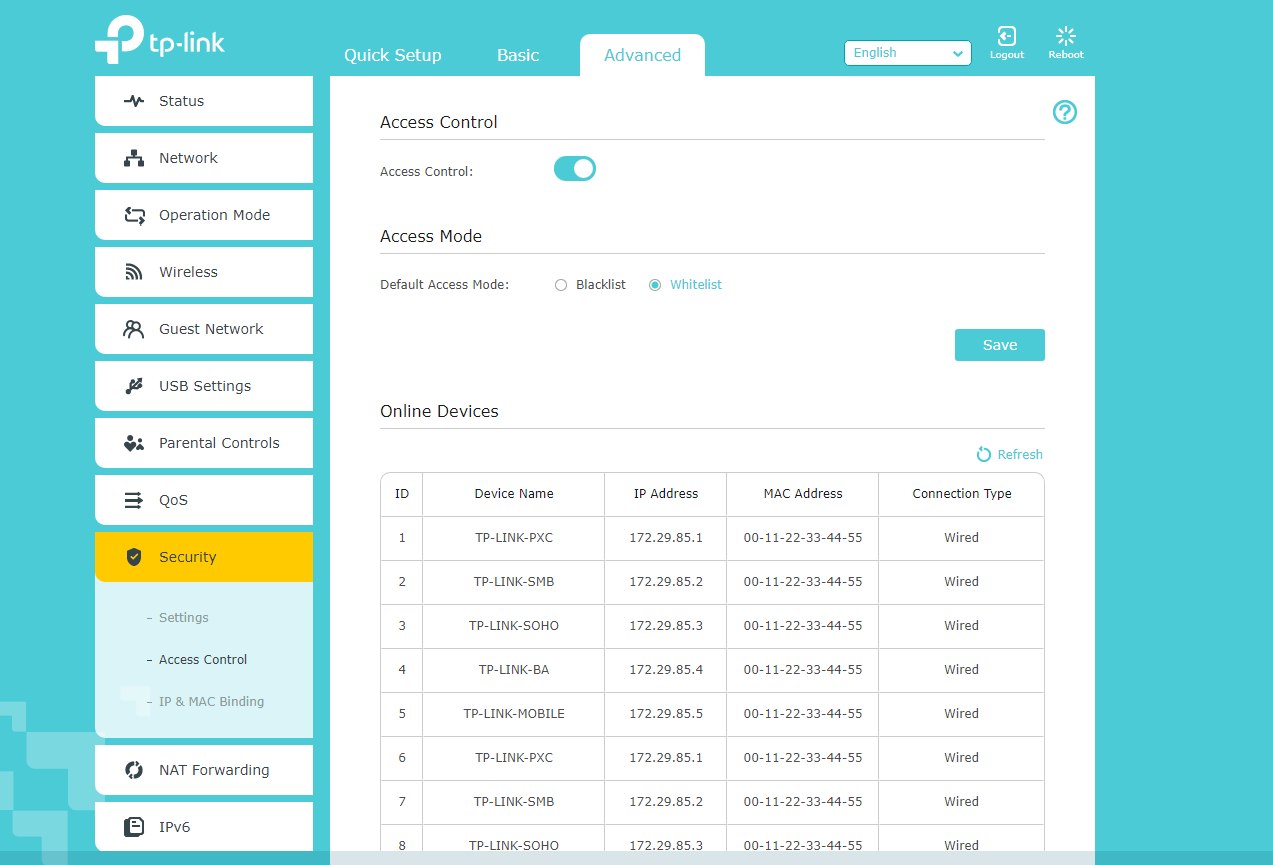The width and height of the screenshot is (1273, 865).
Task: Click TP-LINK-SMB in row 2
Action: pos(514,582)
